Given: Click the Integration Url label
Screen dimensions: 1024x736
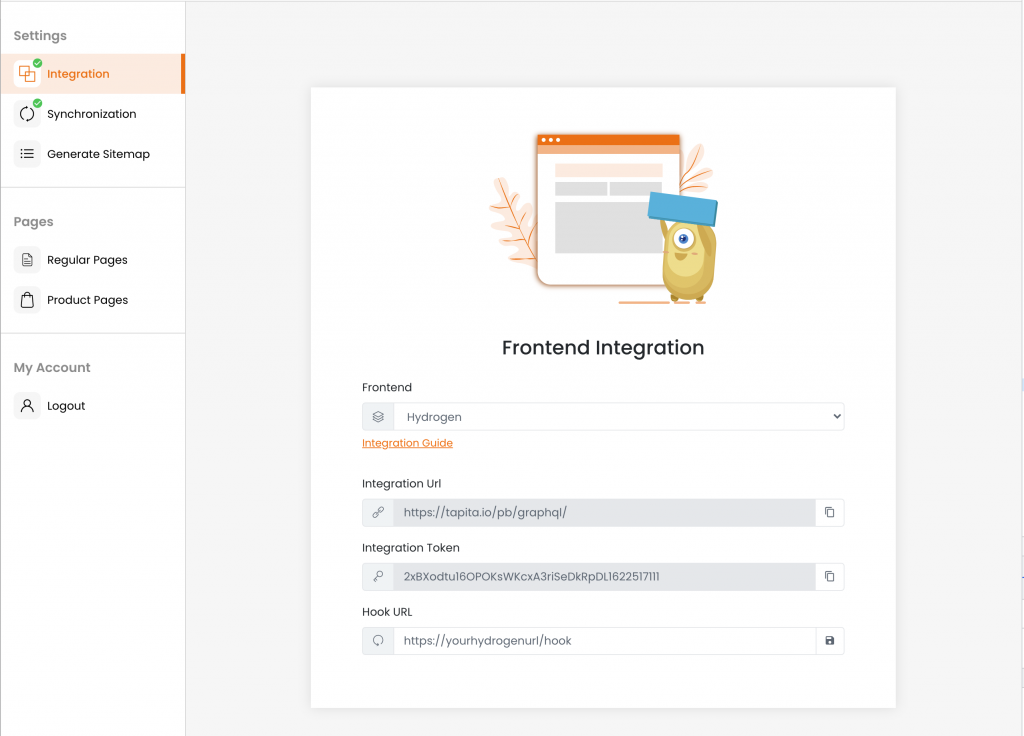Looking at the screenshot, I should pos(401,484).
